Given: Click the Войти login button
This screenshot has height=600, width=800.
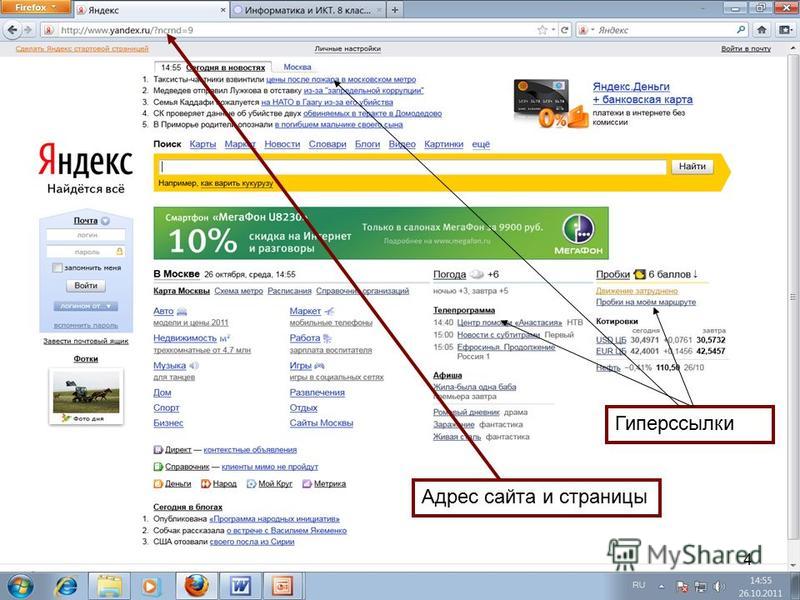Looking at the screenshot, I should (x=86, y=286).
